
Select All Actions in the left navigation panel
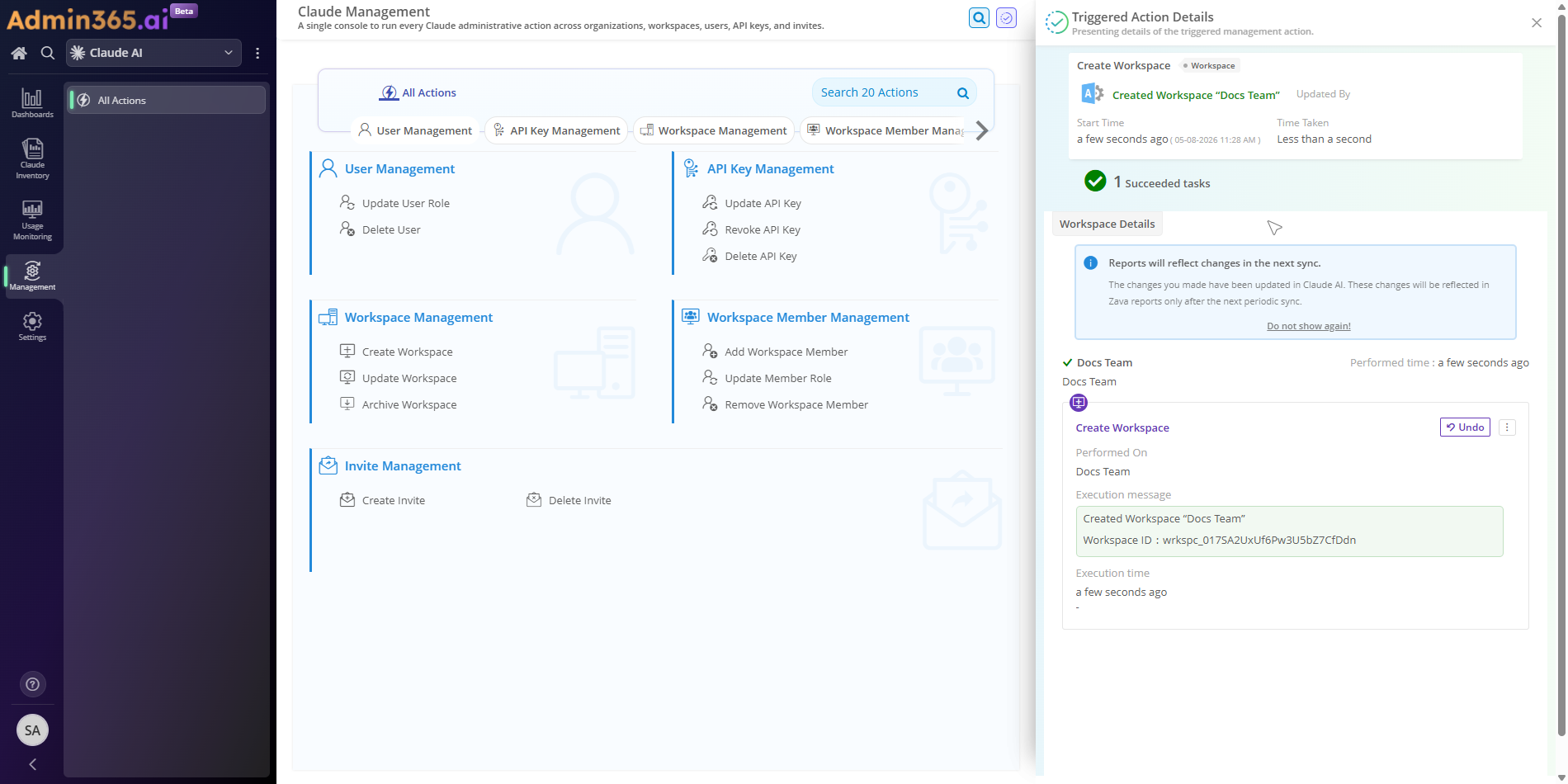(x=166, y=100)
